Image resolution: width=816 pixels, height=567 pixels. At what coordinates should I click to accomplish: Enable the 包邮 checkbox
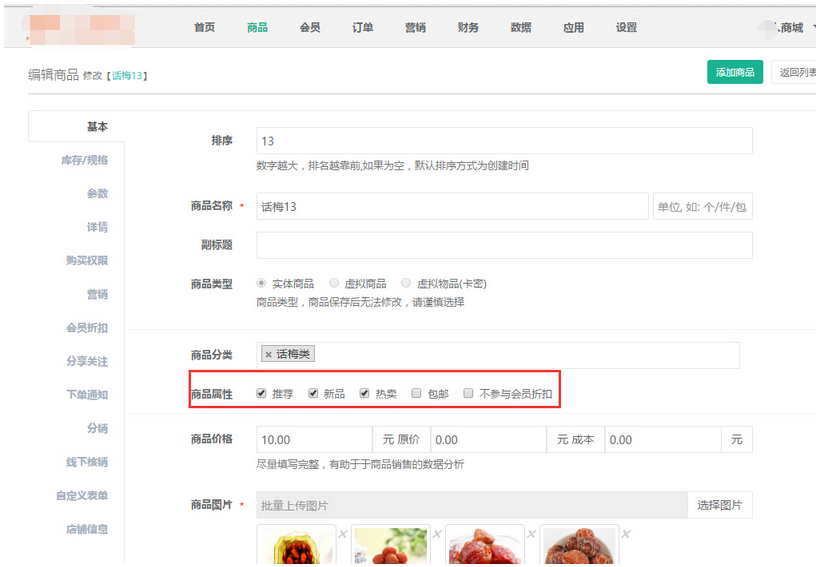click(x=416, y=394)
